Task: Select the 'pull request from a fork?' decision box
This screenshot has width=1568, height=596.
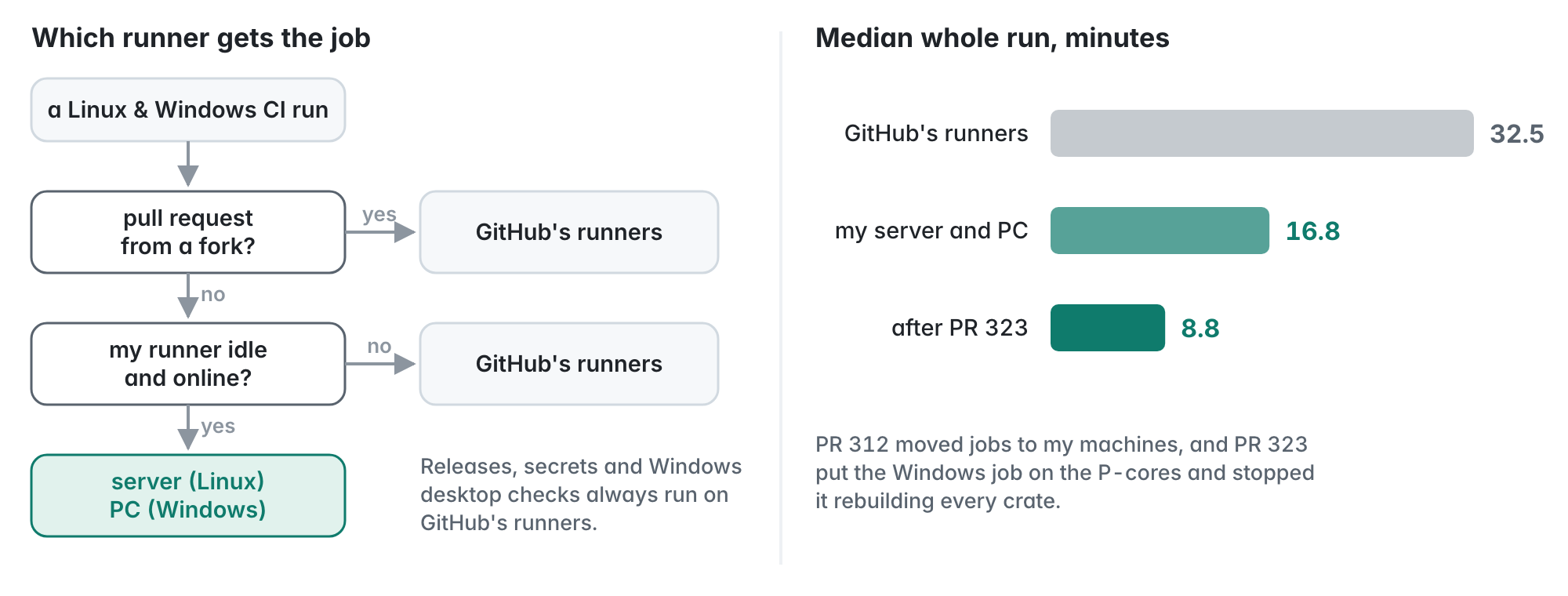Action: pos(188,232)
